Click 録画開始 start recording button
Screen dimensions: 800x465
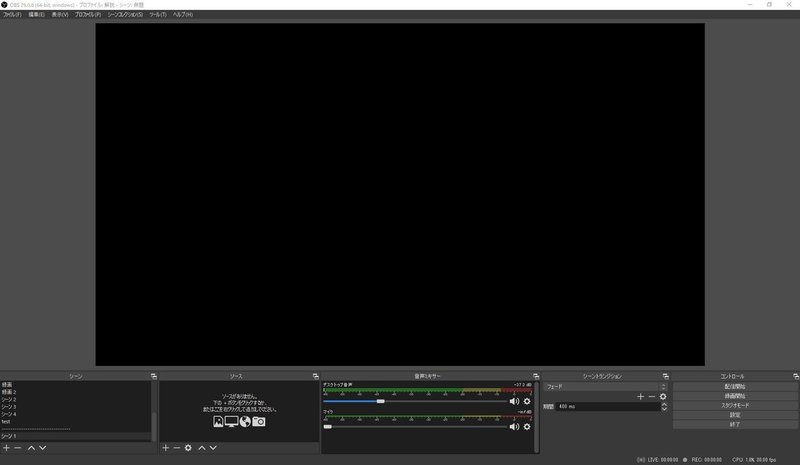735,396
